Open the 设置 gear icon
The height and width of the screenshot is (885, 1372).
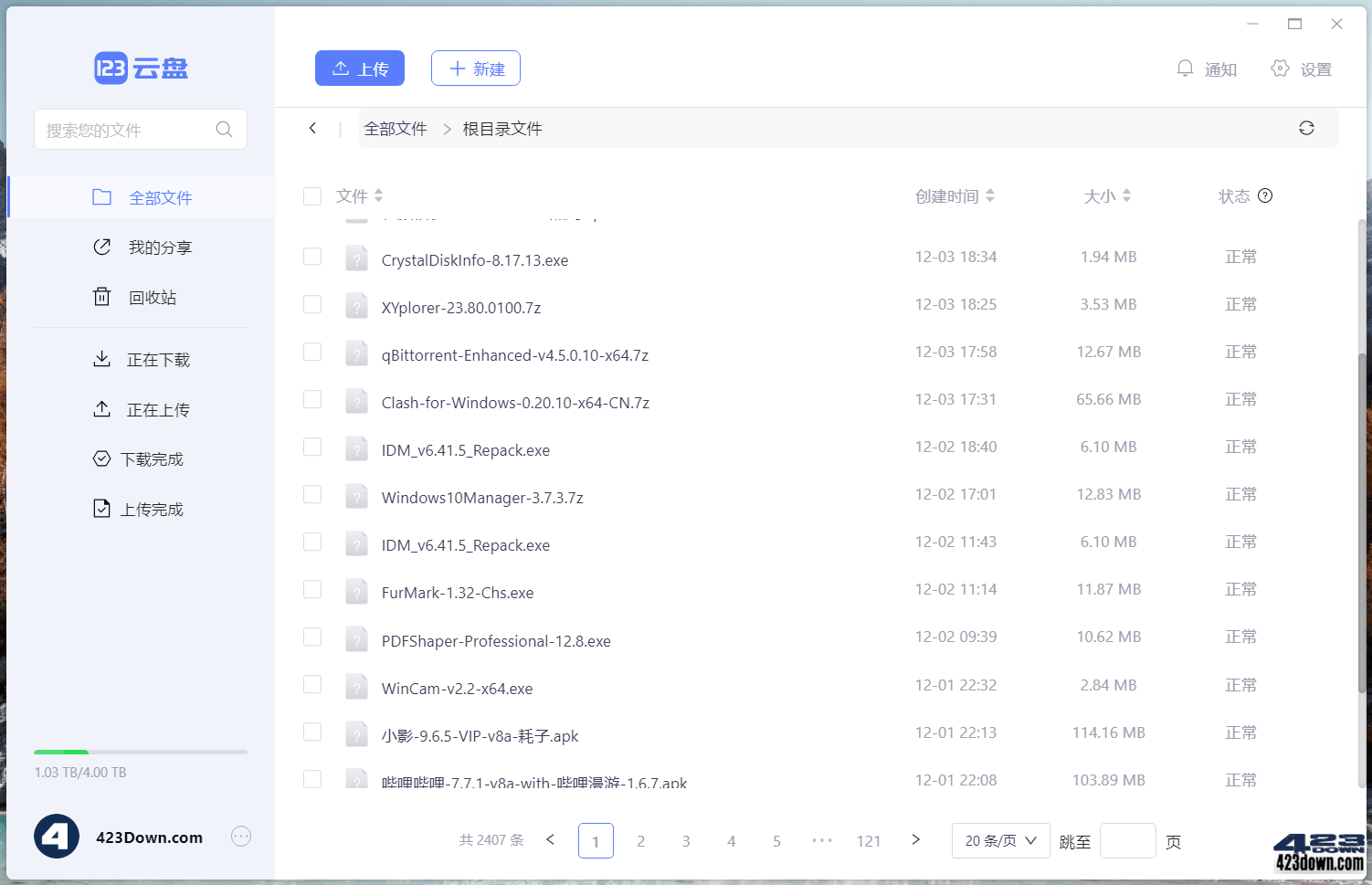click(x=1281, y=68)
